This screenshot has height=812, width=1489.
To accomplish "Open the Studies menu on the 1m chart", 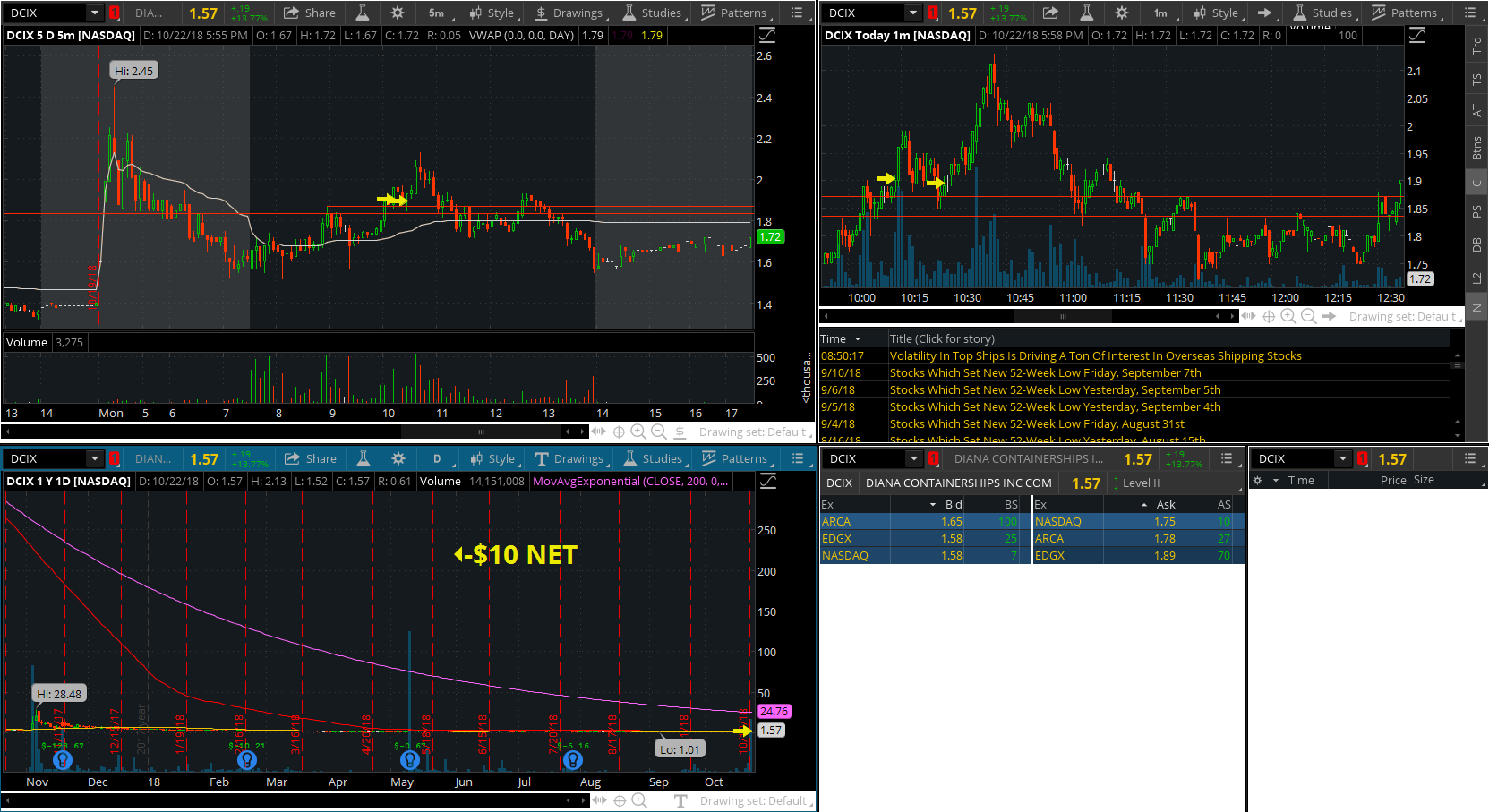I will click(x=1323, y=13).
